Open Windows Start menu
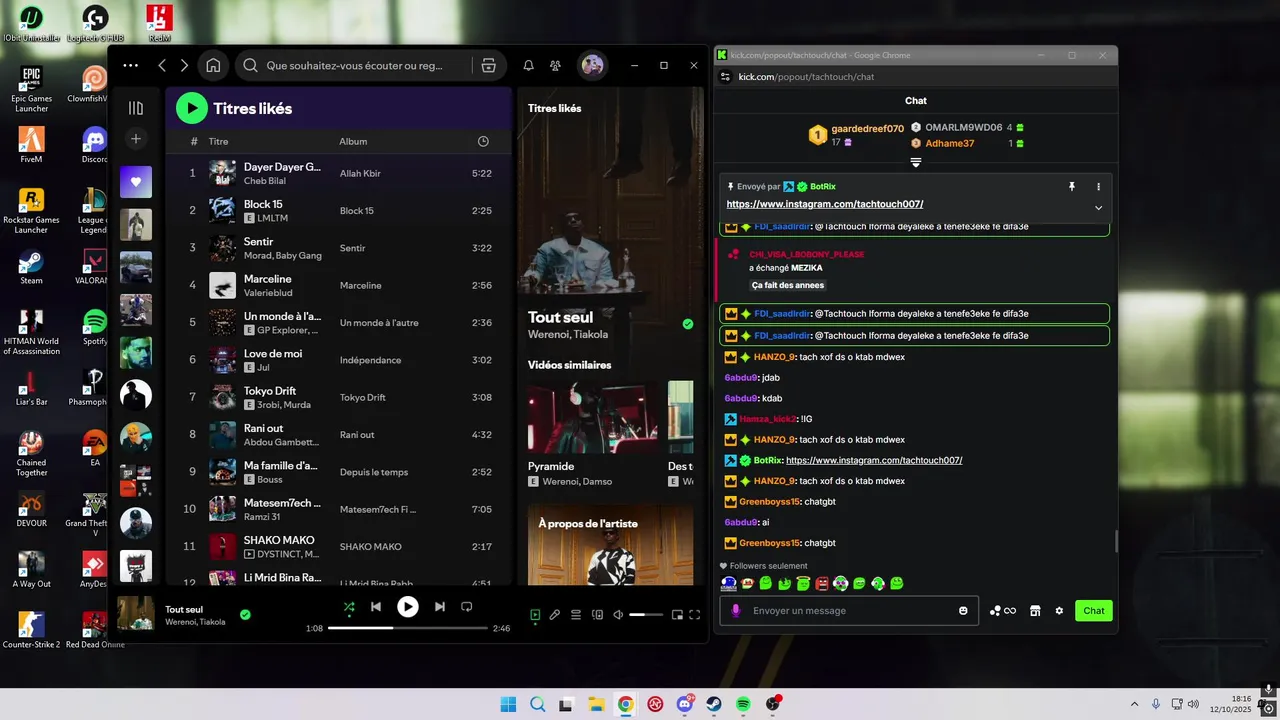Viewport: 1280px width, 720px height. pyautogui.click(x=508, y=704)
